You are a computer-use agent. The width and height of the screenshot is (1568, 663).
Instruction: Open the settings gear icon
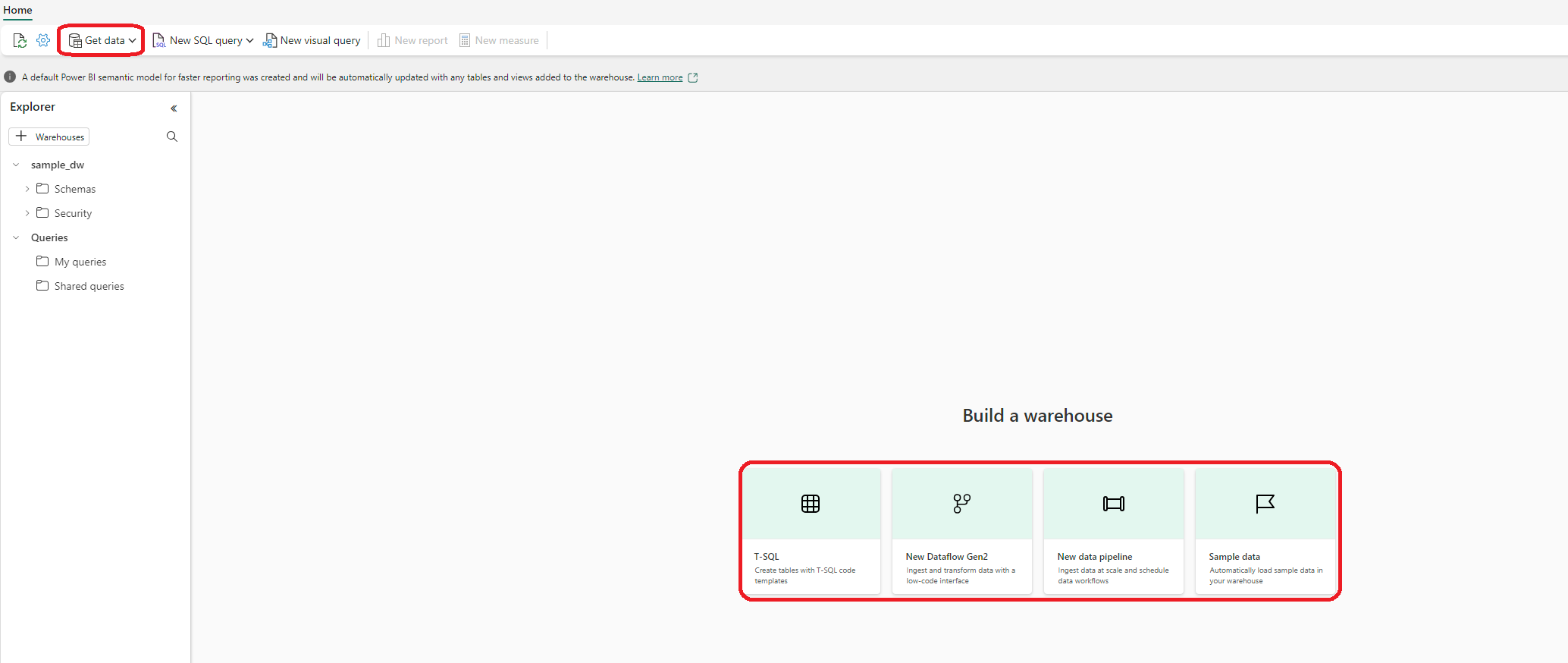(43, 40)
